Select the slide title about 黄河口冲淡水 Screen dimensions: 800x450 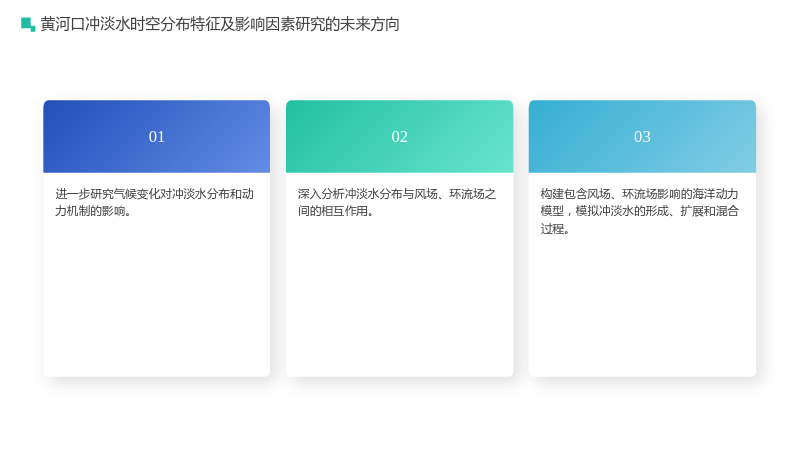coord(220,24)
